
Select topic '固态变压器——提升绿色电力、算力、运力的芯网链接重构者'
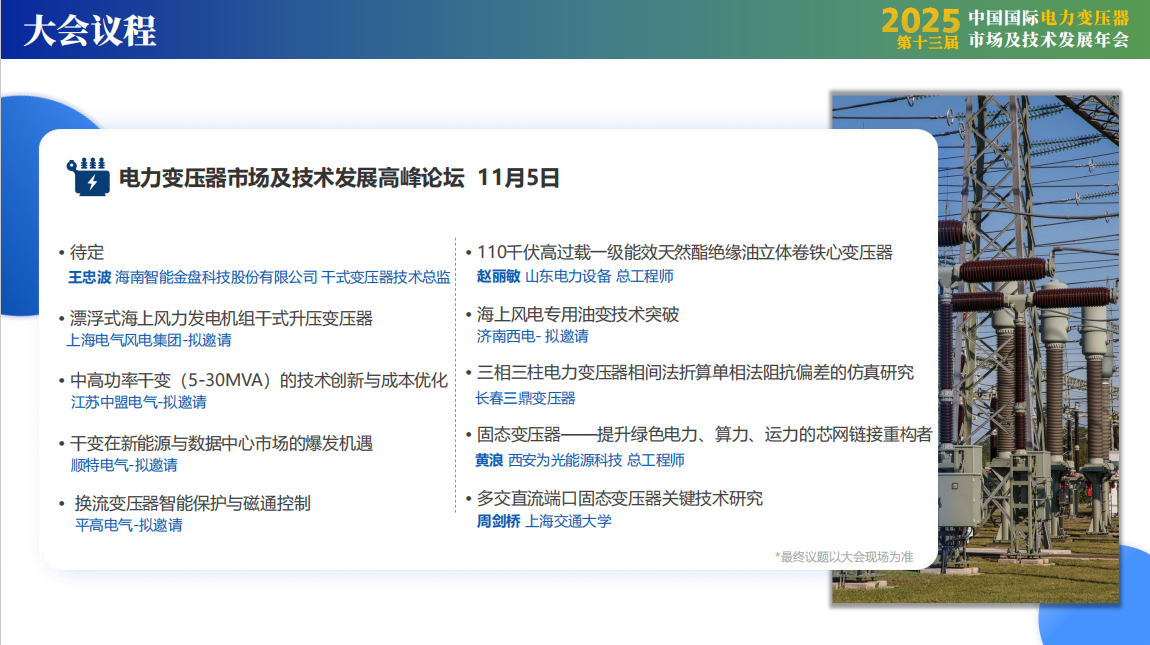click(x=704, y=434)
